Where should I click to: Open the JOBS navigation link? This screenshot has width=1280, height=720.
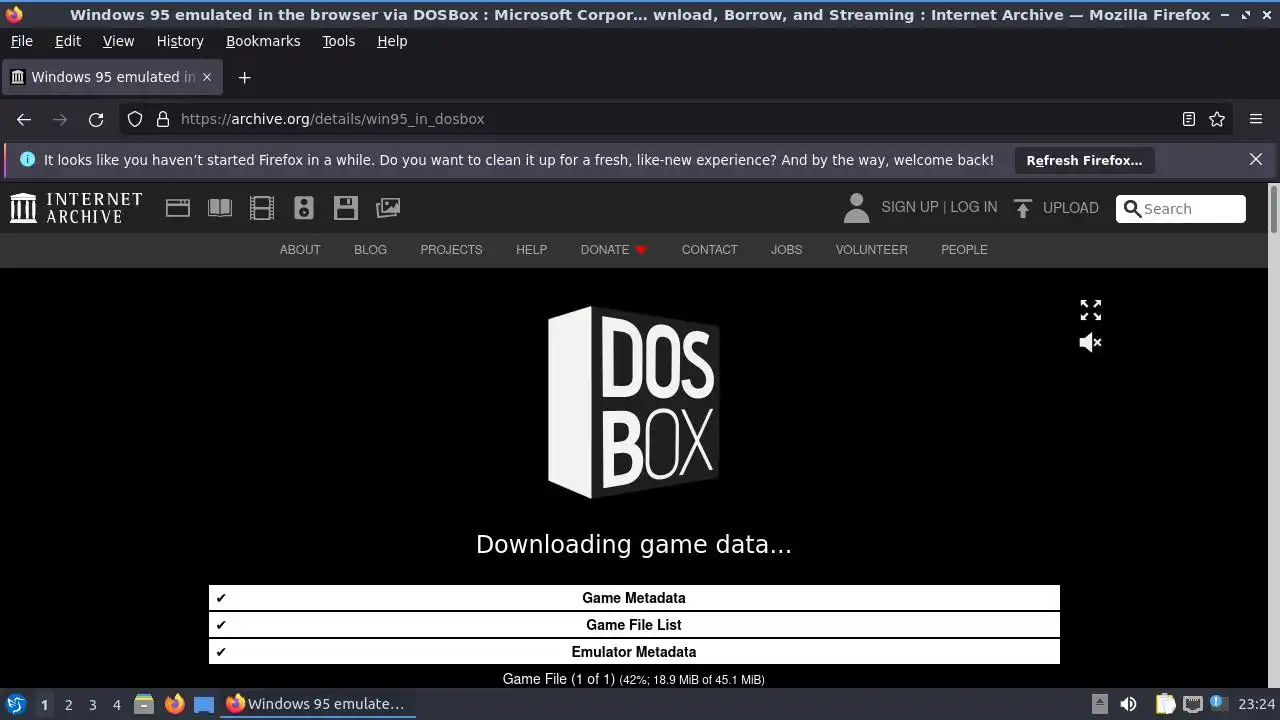786,250
